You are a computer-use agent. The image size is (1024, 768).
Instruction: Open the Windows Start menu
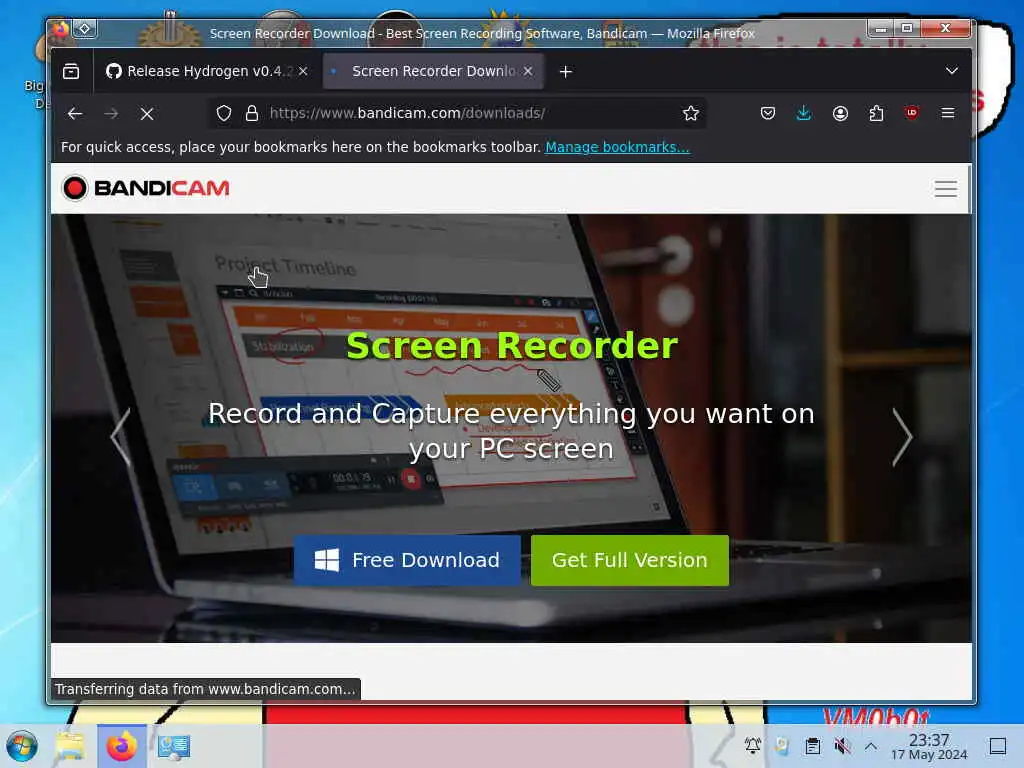point(22,746)
